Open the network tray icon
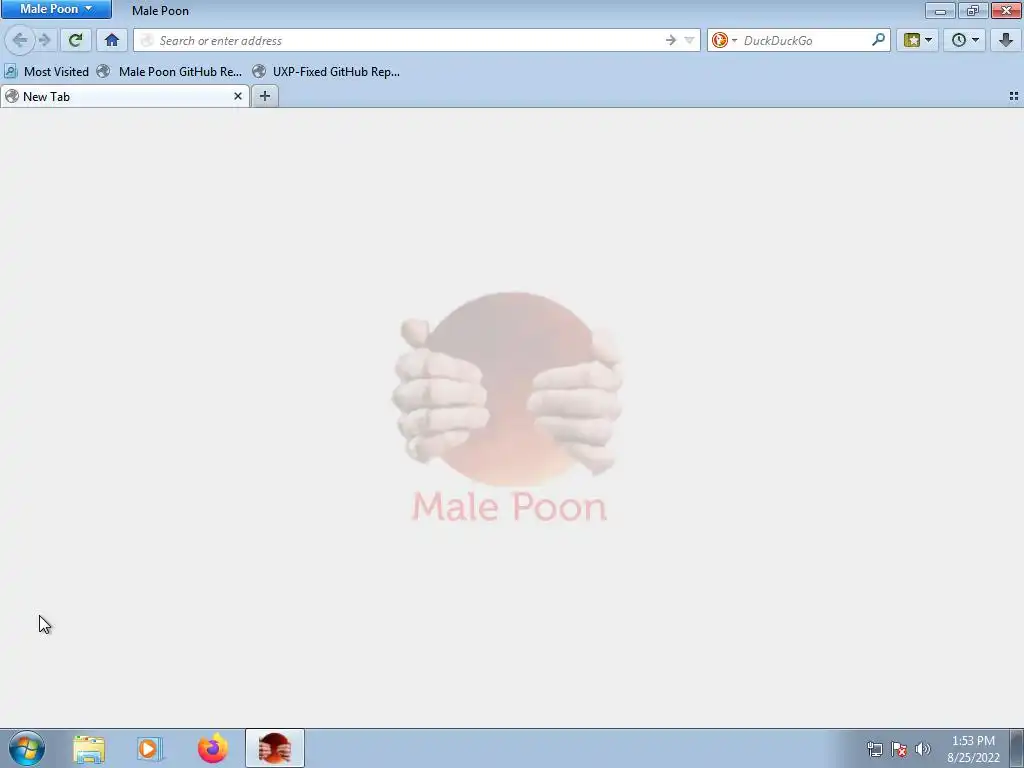 (874, 749)
